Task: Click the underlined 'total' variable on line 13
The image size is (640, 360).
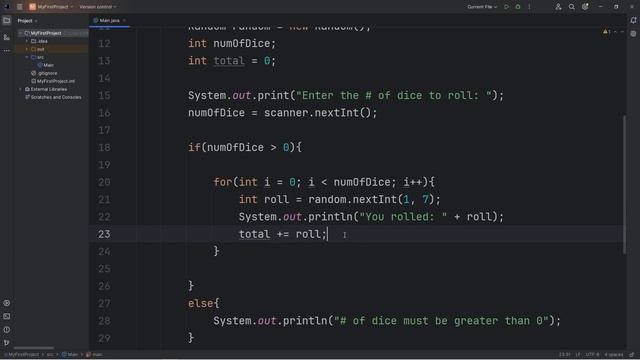Action: (229, 61)
